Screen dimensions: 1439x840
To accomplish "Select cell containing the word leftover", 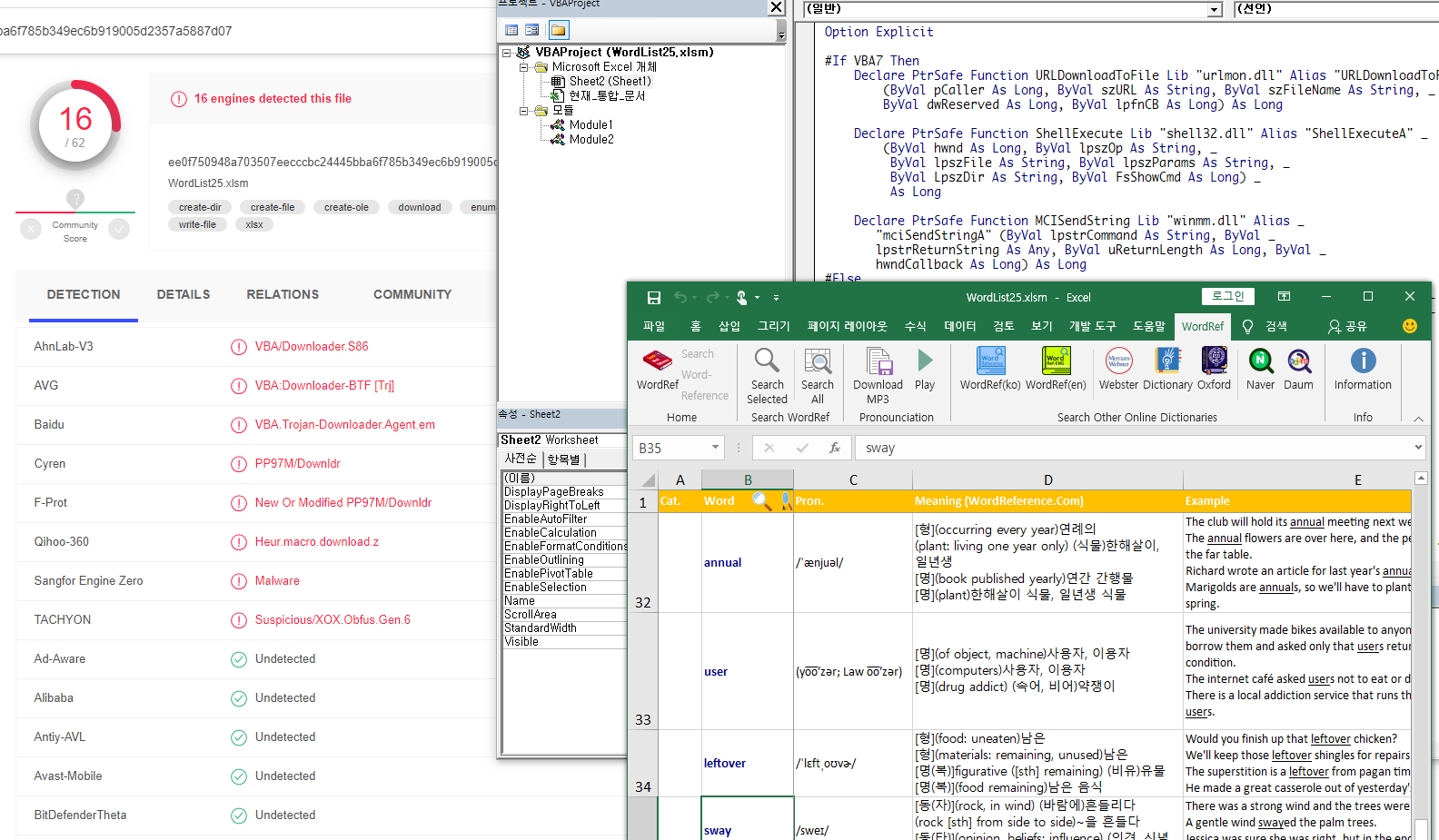I will tap(748, 763).
